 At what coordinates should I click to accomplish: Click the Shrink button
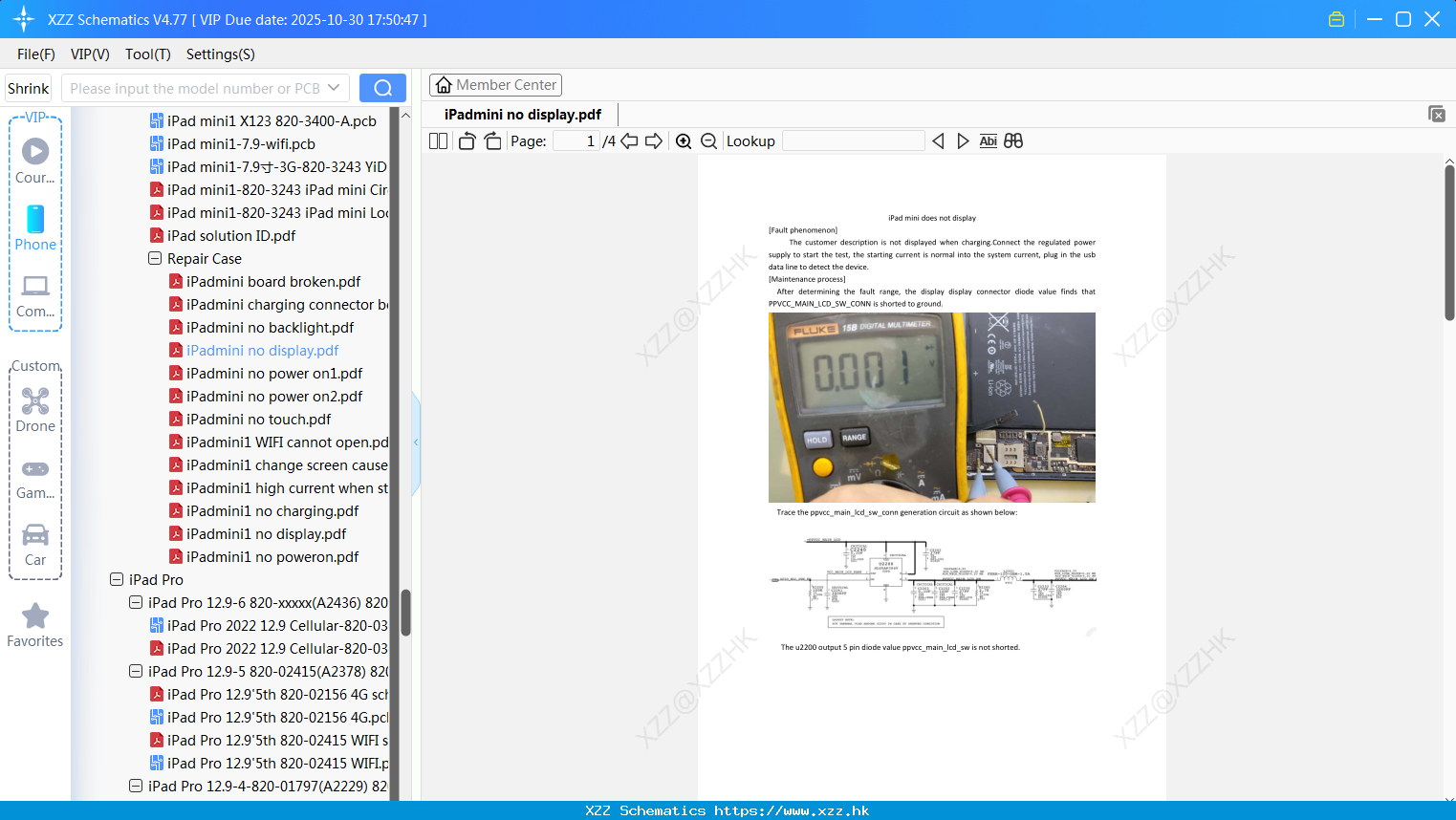click(29, 88)
